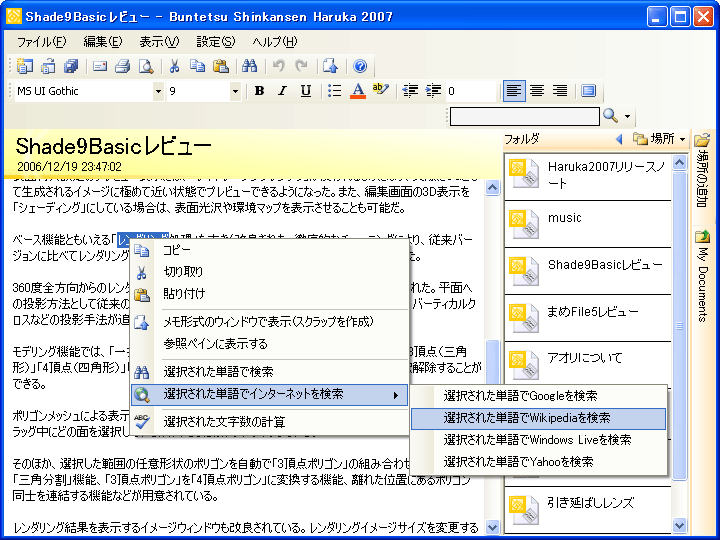Select 選択された文字数の計算 context item
This screenshot has width=720, height=540.
pos(270,422)
